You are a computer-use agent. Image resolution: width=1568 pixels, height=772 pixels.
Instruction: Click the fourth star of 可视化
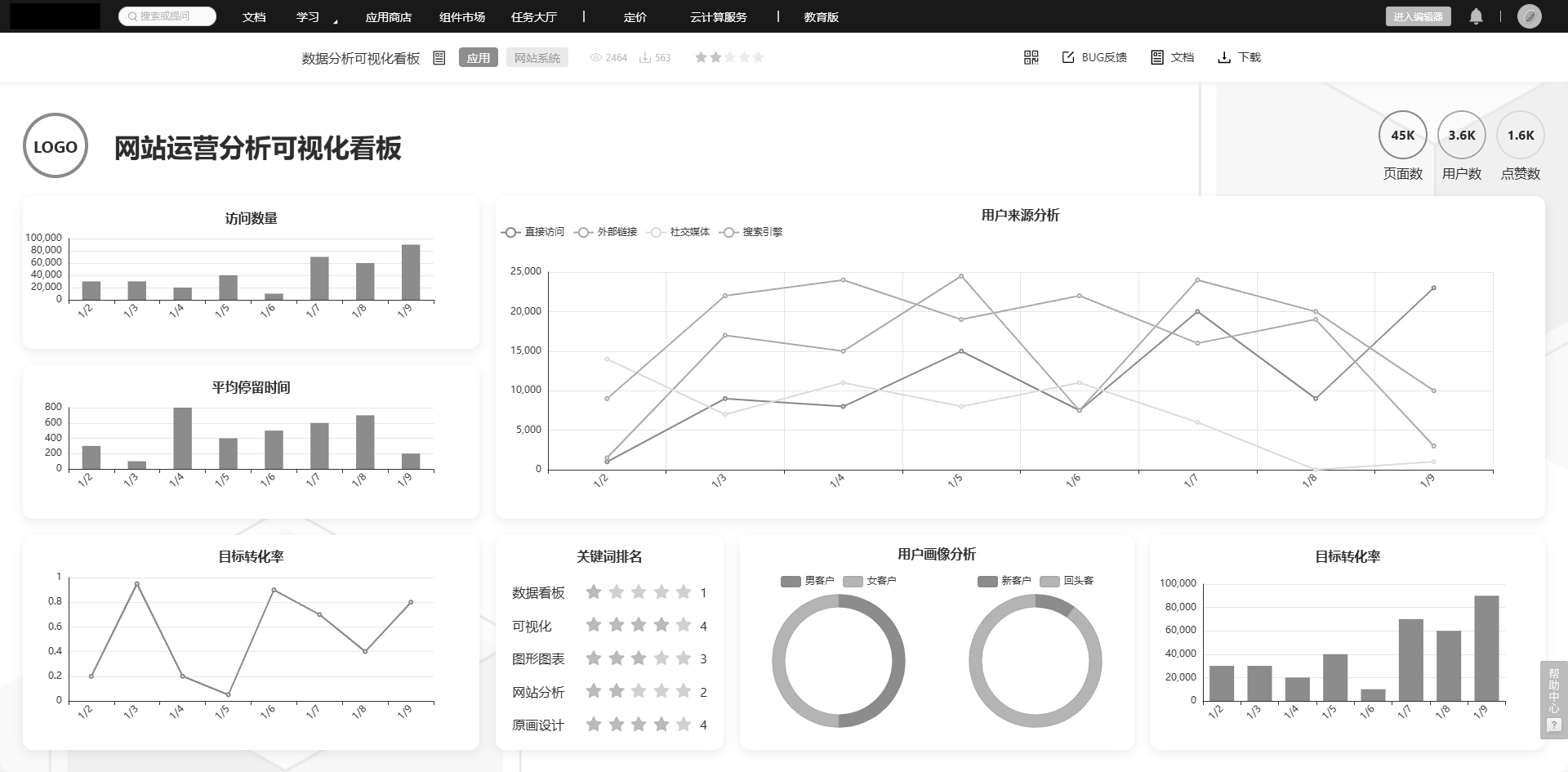(661, 626)
